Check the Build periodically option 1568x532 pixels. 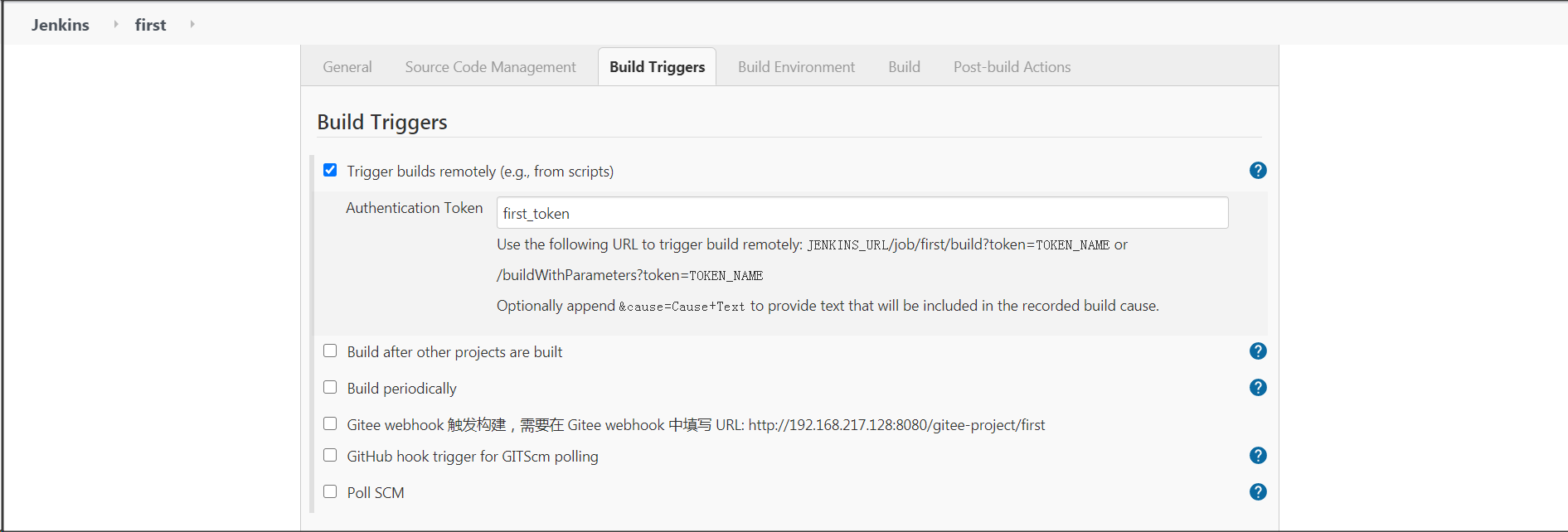330,387
